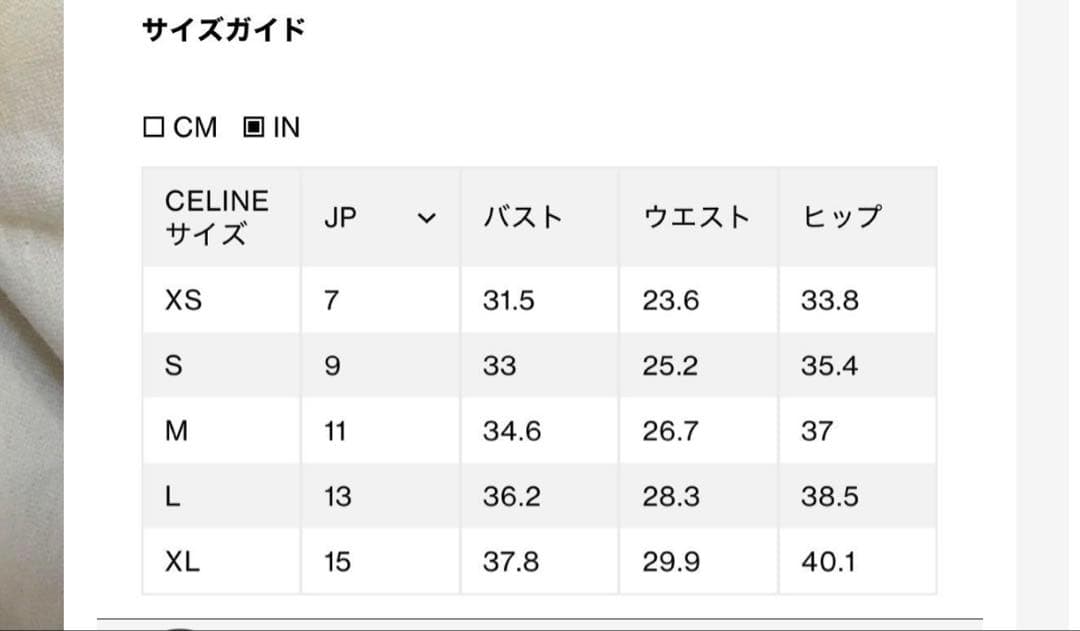Select the XL size row label
The image size is (1080, 631).
pos(183,562)
